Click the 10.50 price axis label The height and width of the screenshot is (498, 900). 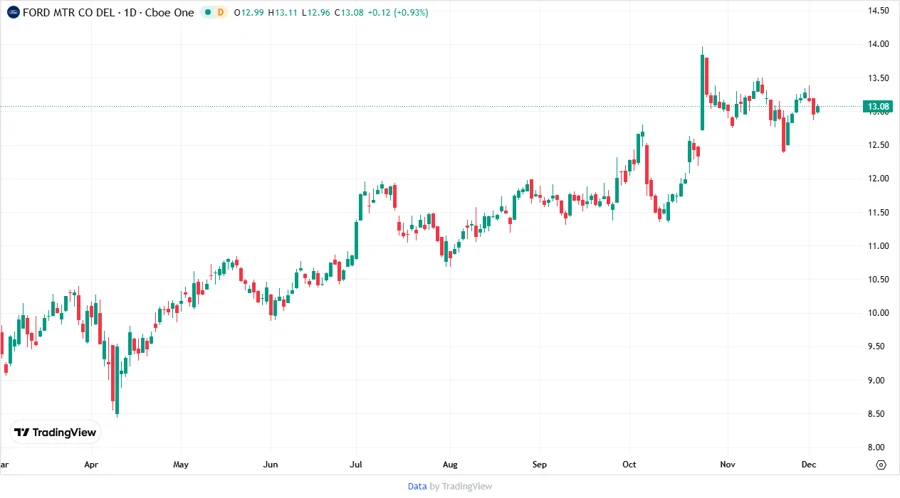pyautogui.click(x=878, y=279)
